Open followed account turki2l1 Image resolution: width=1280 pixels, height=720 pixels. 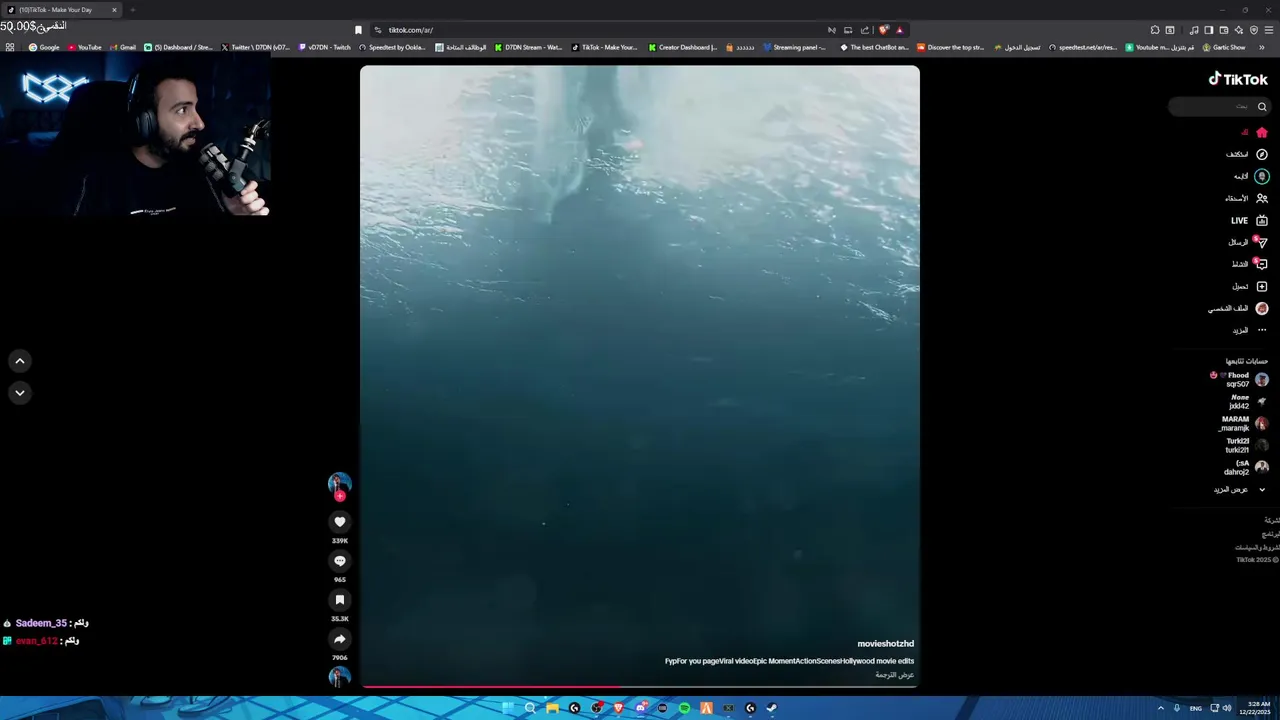click(x=1247, y=446)
